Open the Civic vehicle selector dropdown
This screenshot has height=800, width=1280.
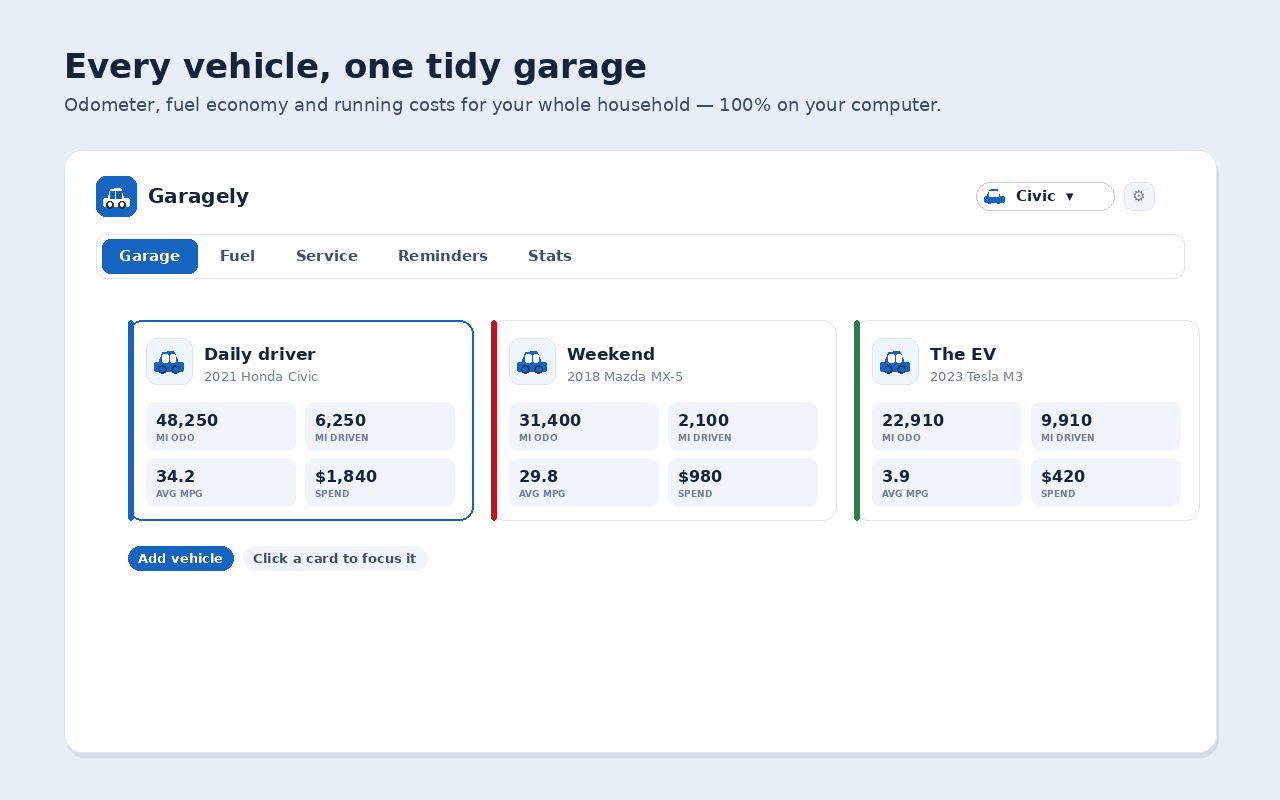coord(1045,196)
